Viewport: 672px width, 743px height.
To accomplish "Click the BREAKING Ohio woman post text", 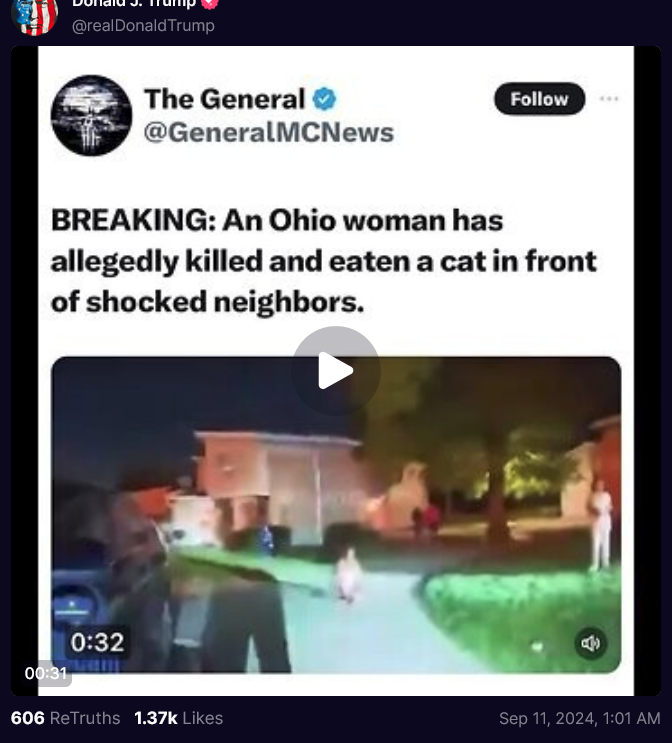I will [x=324, y=261].
